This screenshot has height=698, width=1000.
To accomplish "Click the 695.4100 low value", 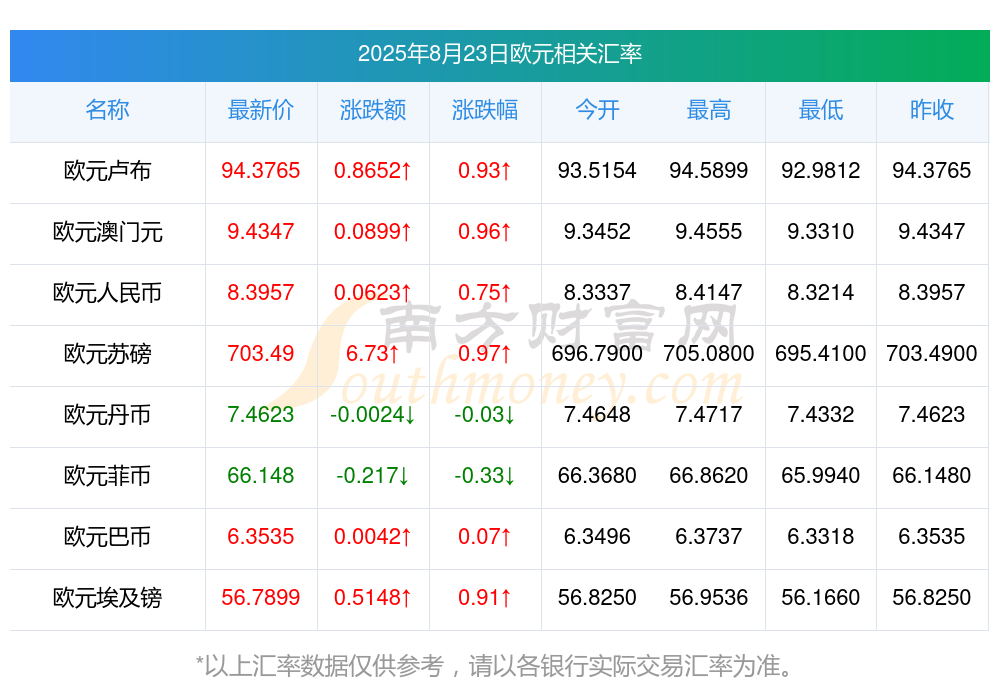I will point(821,353).
